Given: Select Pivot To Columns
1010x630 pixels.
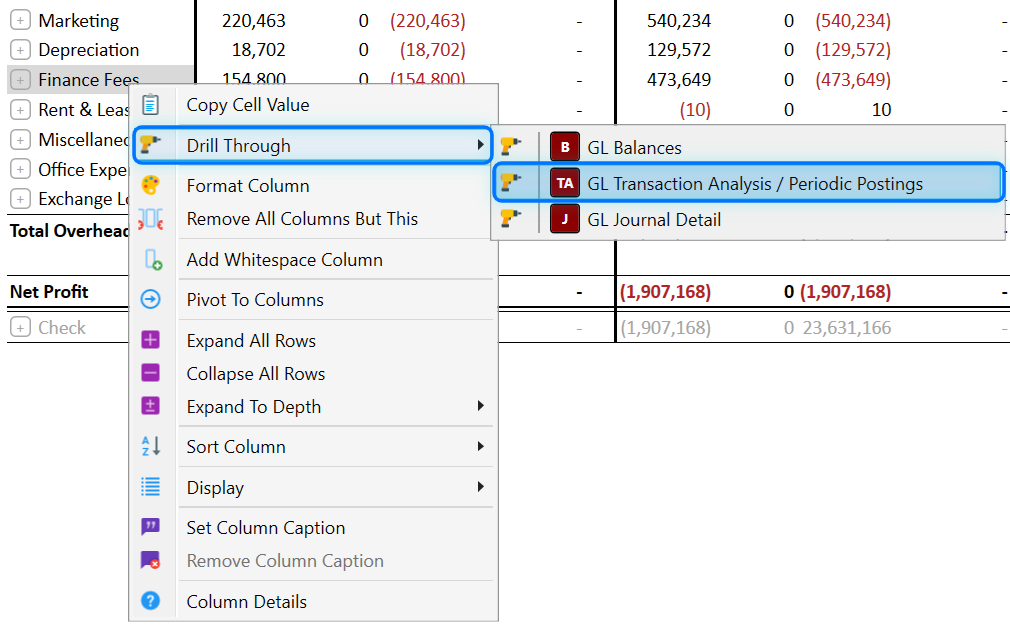Looking at the screenshot, I should click(313, 300).
